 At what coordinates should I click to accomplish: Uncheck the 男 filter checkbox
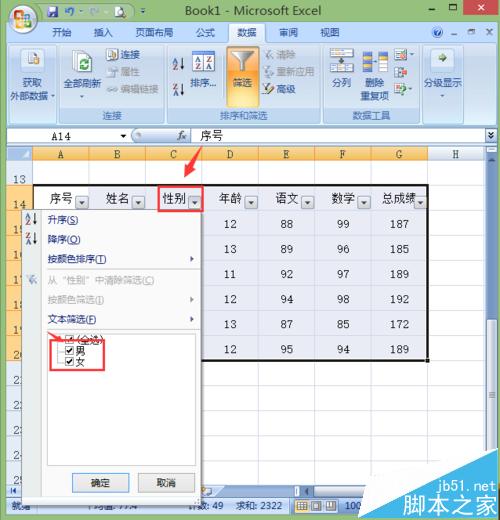[69, 350]
